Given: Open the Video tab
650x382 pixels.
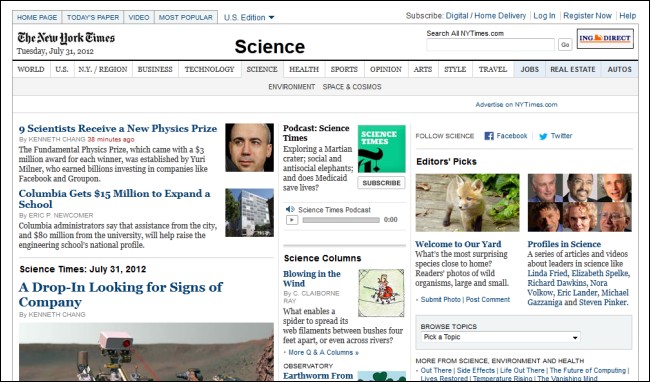Looking at the screenshot, I should point(138,17).
